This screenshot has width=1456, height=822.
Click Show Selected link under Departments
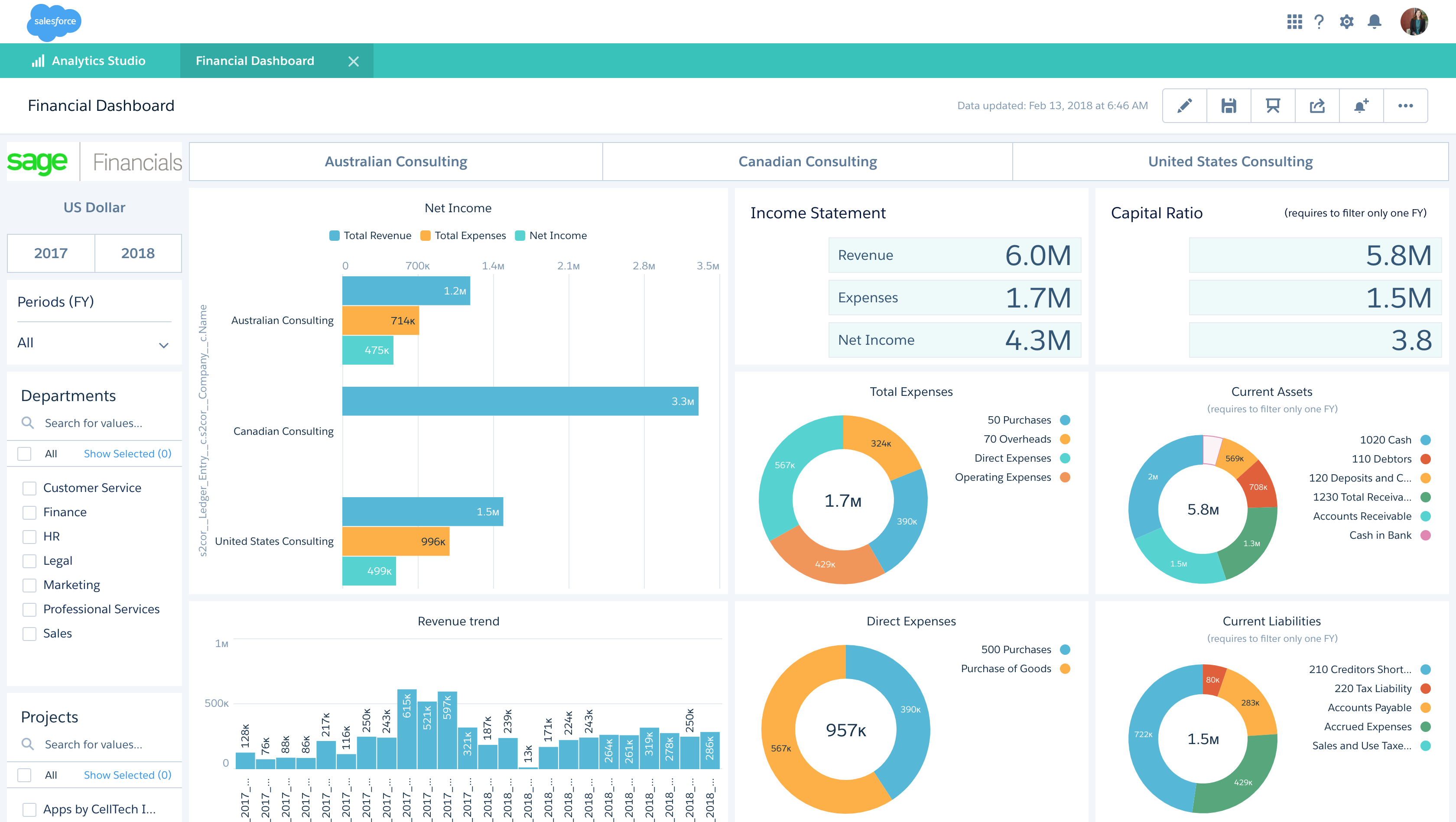(x=127, y=453)
